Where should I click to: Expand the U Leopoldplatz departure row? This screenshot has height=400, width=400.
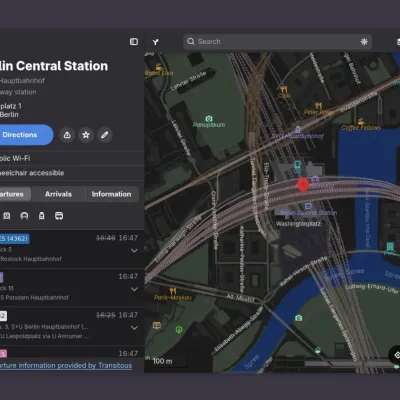click(x=134, y=328)
